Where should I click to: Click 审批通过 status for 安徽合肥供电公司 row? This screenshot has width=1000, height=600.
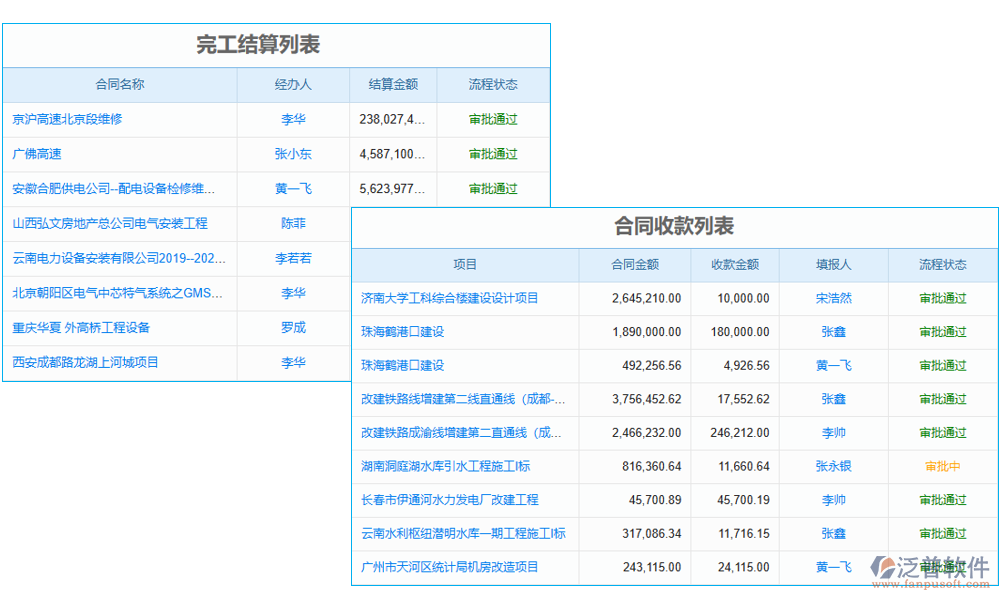493,189
